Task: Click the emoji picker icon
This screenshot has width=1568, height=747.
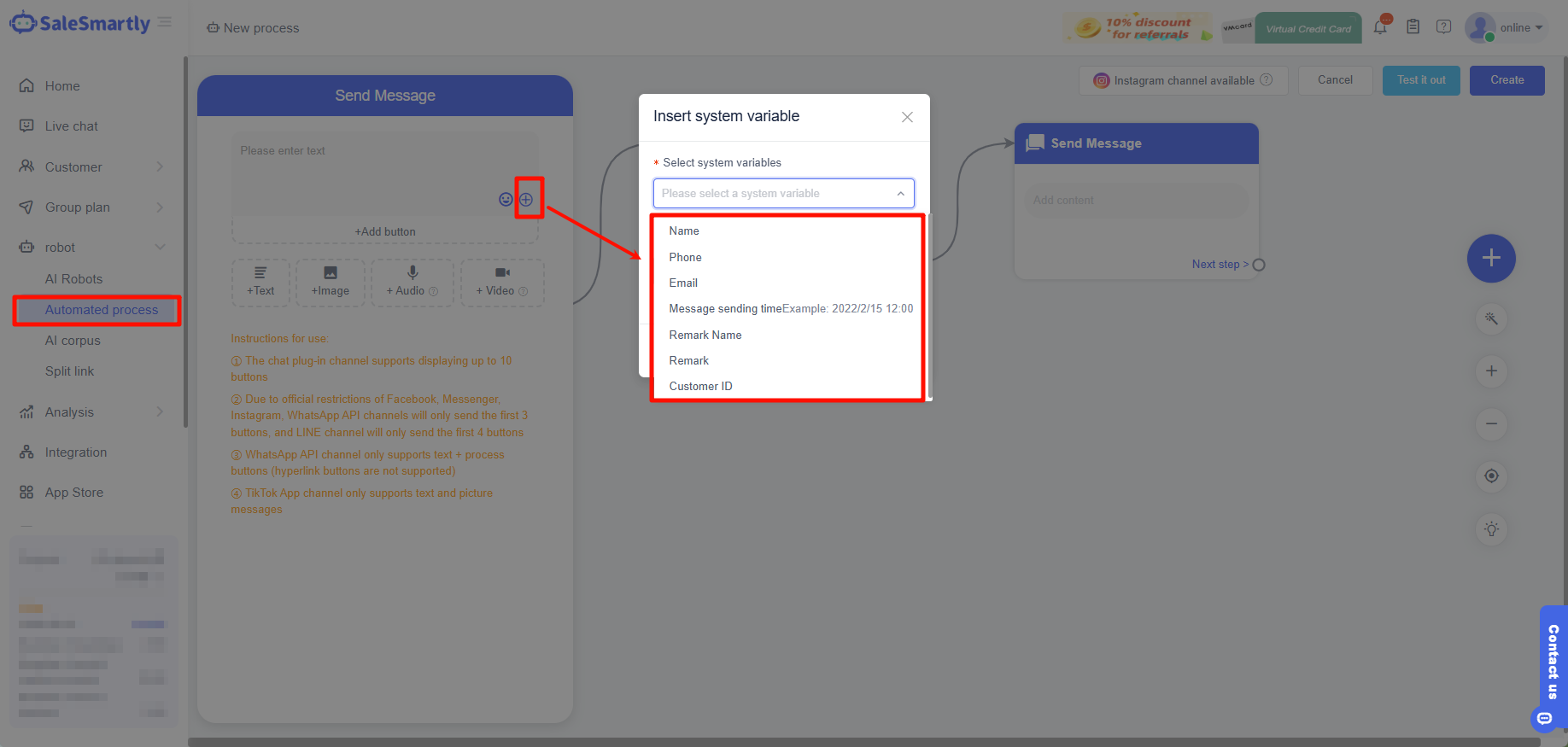Action: click(x=506, y=199)
